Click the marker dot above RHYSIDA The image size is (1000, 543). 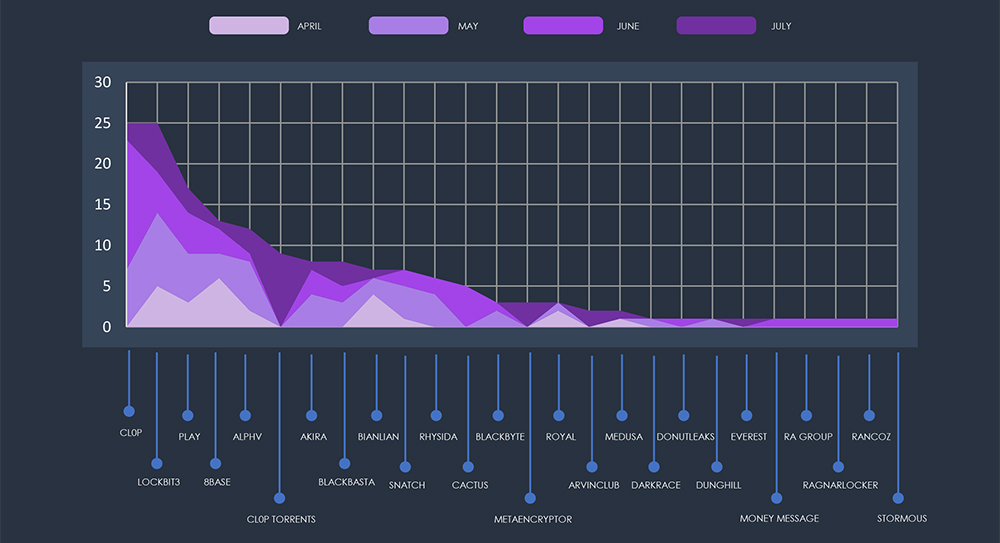click(436, 415)
